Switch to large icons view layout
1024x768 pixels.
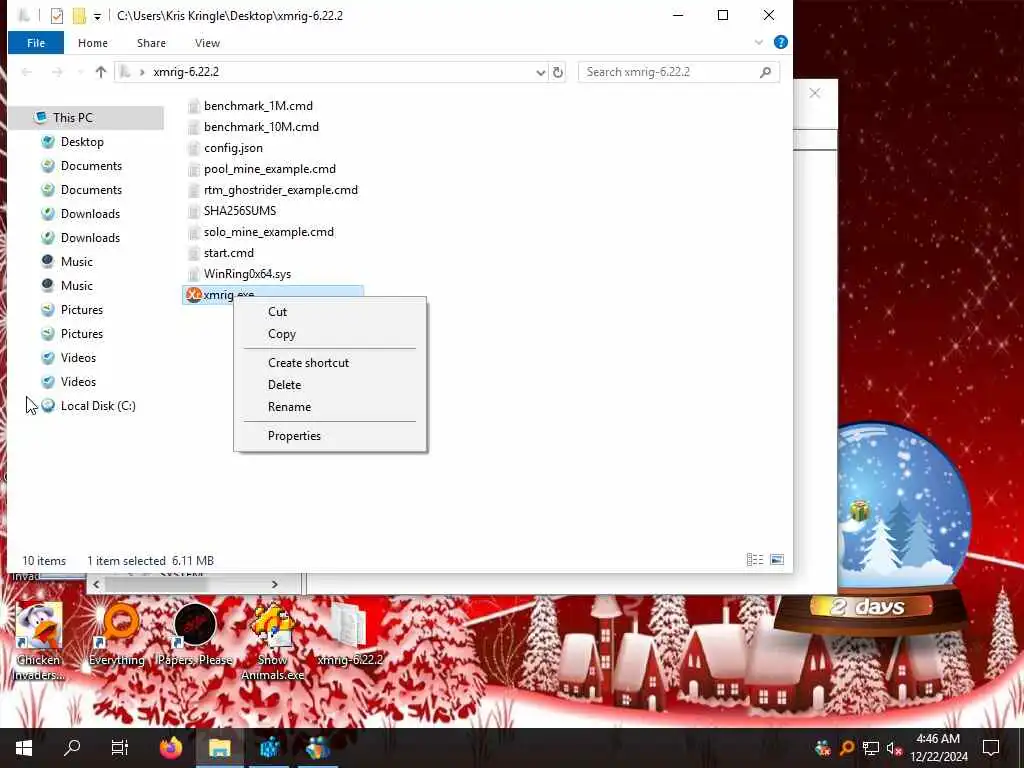click(776, 560)
